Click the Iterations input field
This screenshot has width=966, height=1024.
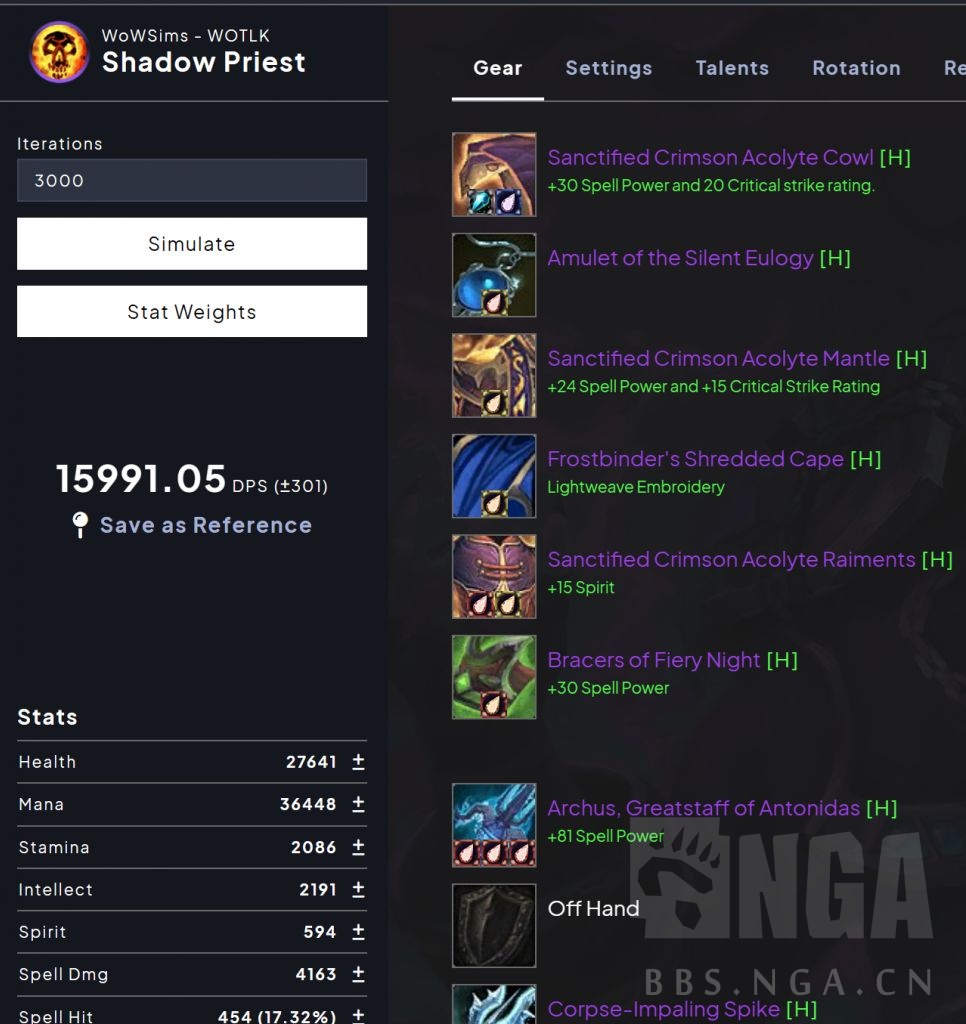click(x=192, y=180)
